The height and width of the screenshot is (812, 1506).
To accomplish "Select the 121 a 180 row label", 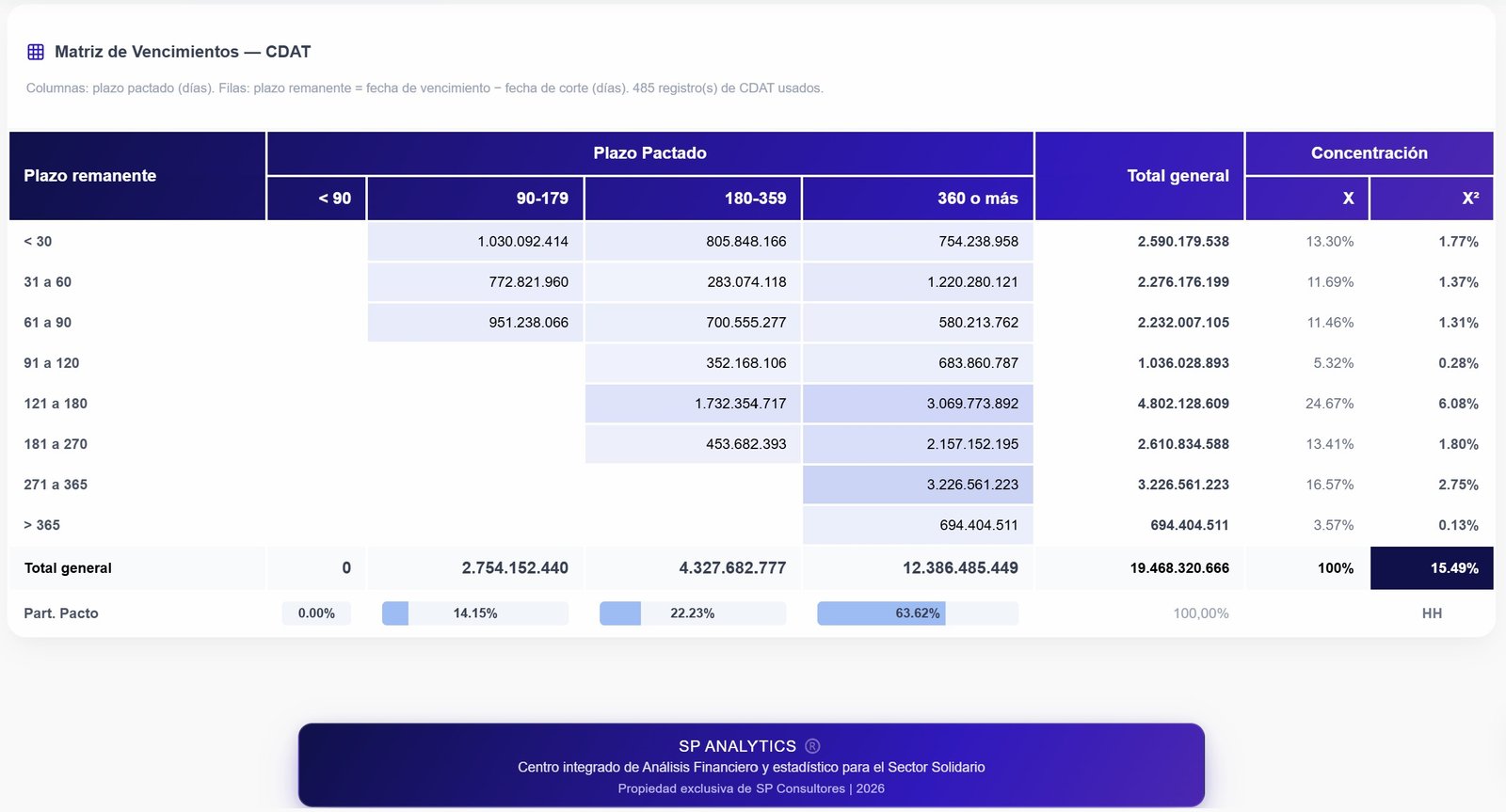I will (x=56, y=404).
